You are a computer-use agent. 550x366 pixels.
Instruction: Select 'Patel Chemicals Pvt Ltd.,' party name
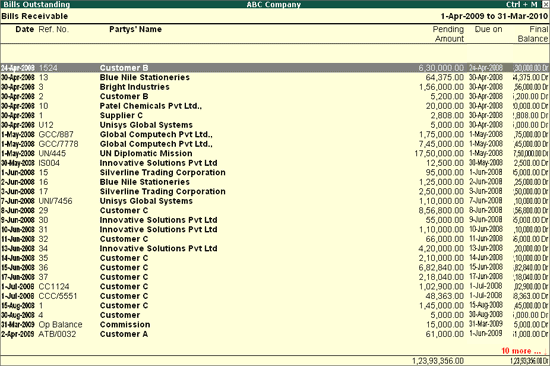coord(151,106)
